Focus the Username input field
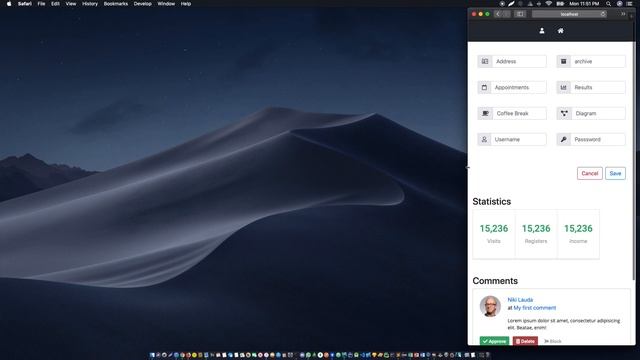 pyautogui.click(x=518, y=139)
